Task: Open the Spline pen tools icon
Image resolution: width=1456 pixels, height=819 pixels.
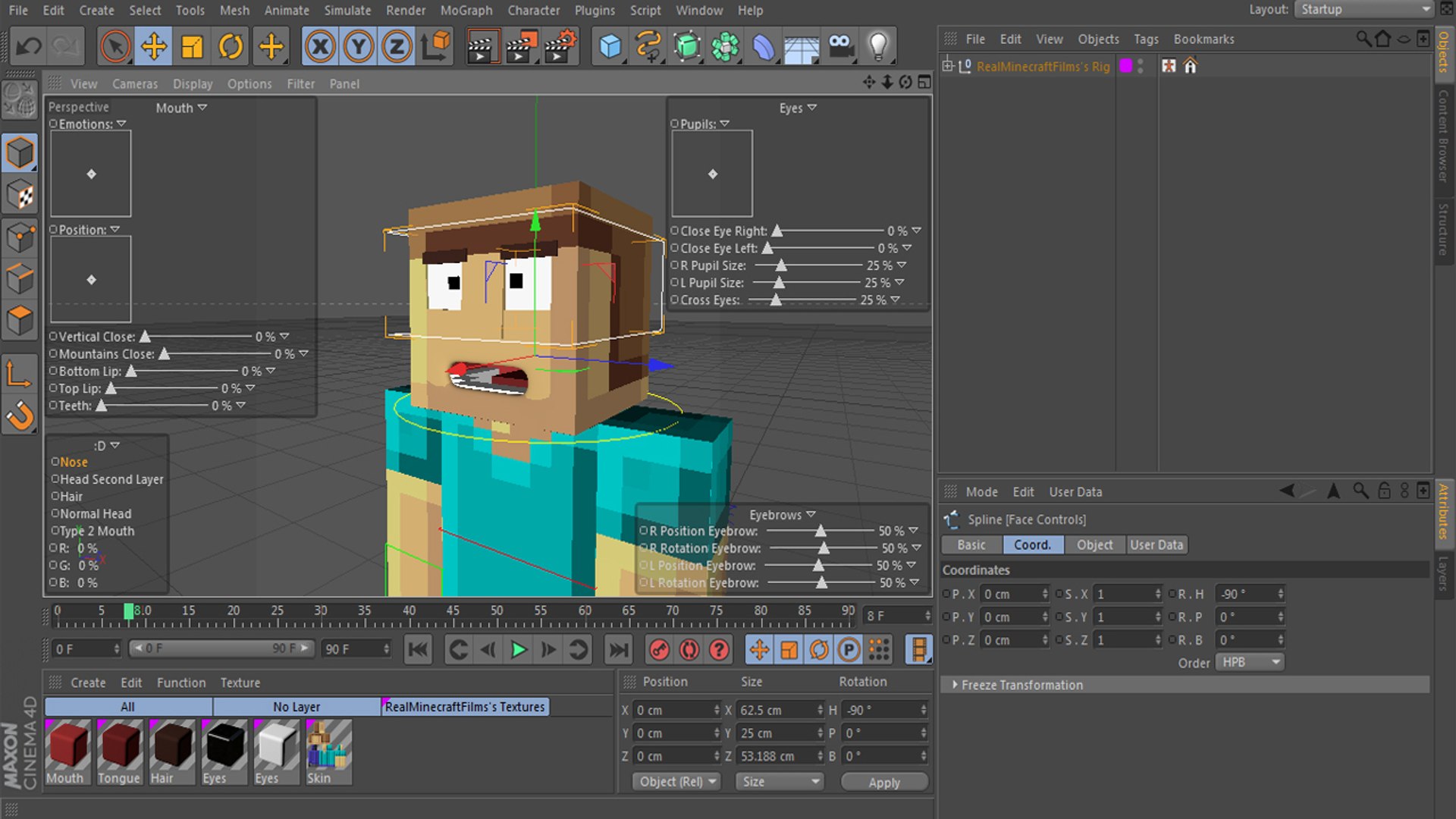Action: tap(648, 47)
